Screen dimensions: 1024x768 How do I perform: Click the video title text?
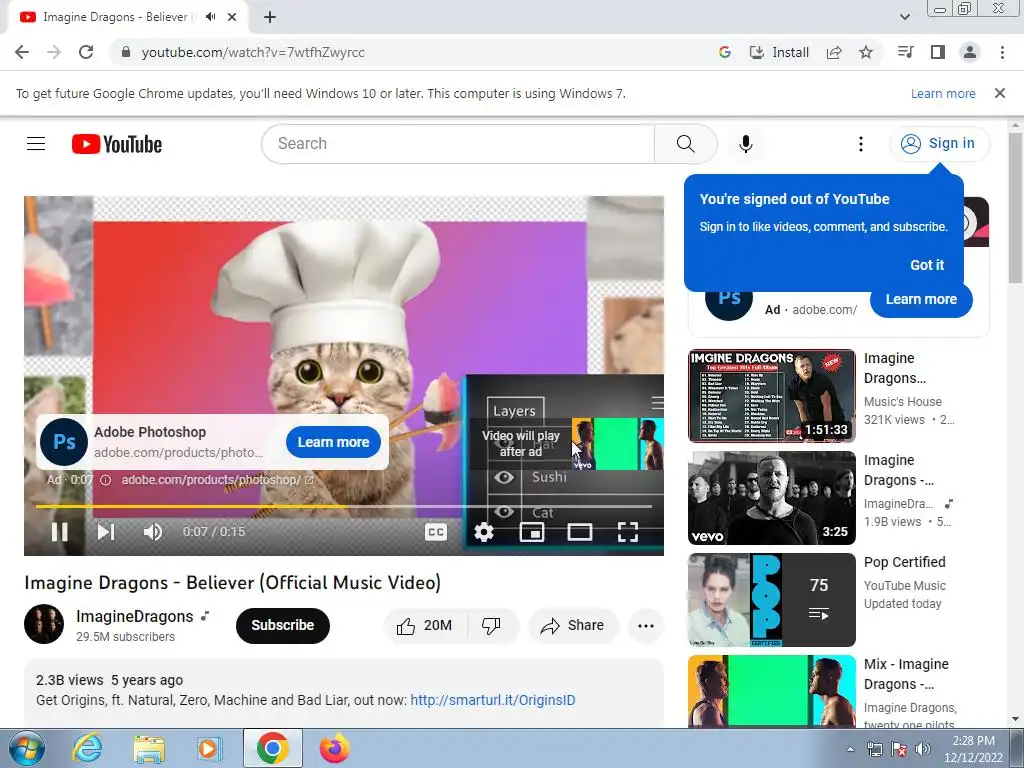(232, 583)
